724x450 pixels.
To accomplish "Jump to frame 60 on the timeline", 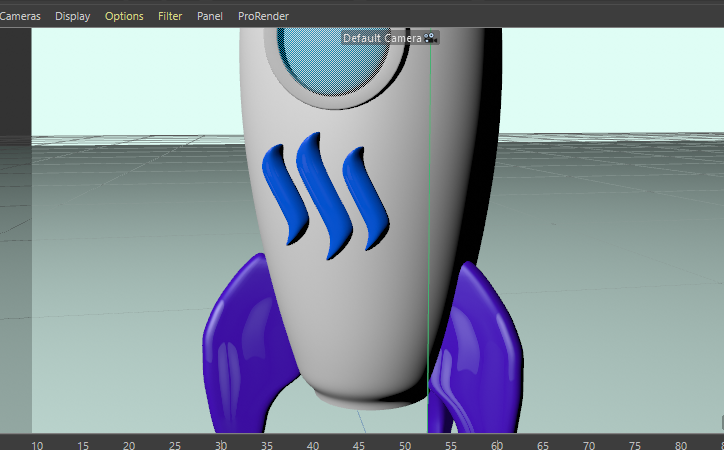I will [x=496, y=445].
